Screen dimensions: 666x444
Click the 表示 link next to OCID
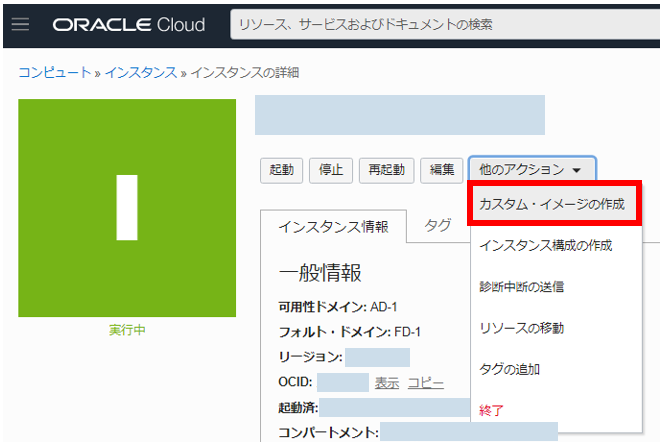[x=387, y=382]
